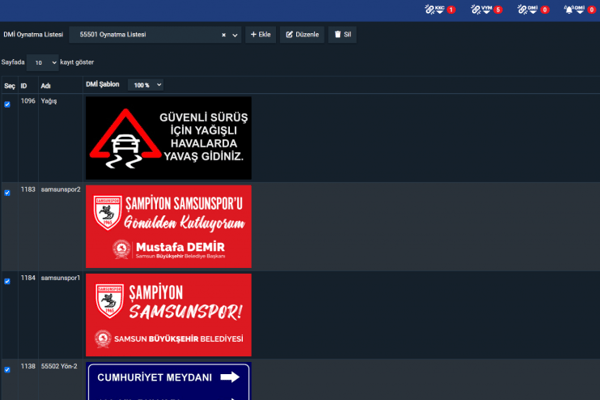Open the records-per-page dropdown showing 10

42,62
